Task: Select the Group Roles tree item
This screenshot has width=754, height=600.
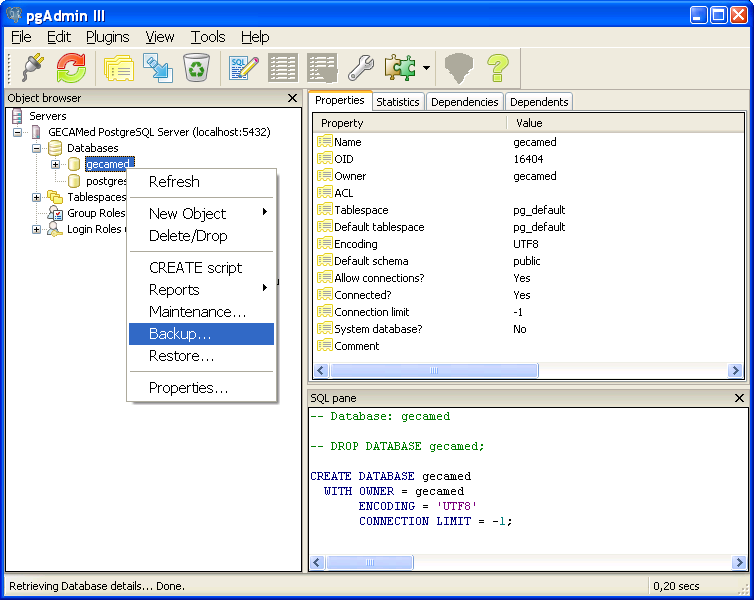Action: point(96,213)
